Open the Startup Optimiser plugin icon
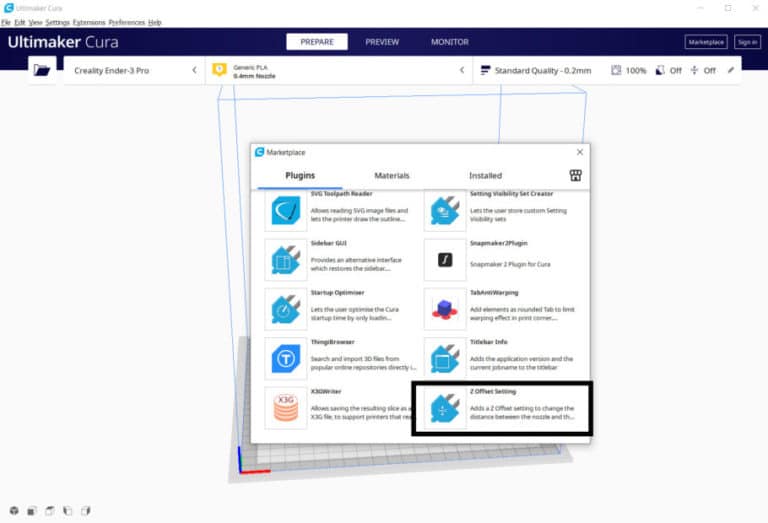This screenshot has height=523, width=768. pyautogui.click(x=286, y=308)
